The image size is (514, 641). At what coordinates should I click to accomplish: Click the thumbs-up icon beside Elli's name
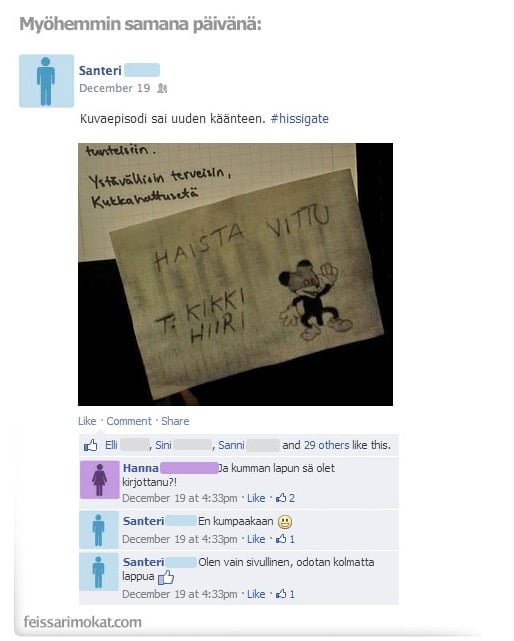click(91, 445)
